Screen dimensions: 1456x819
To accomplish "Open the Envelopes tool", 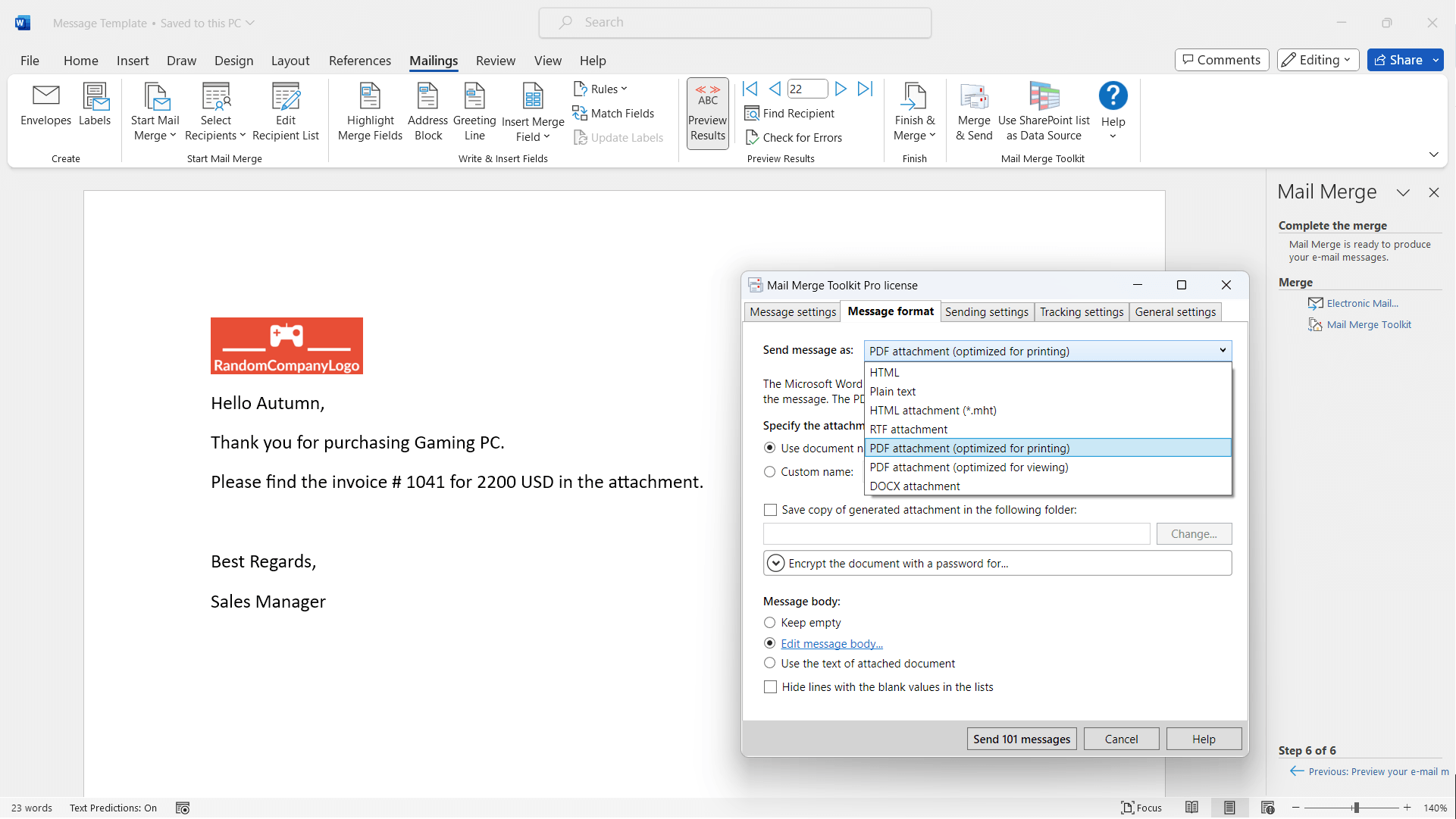I will [45, 108].
